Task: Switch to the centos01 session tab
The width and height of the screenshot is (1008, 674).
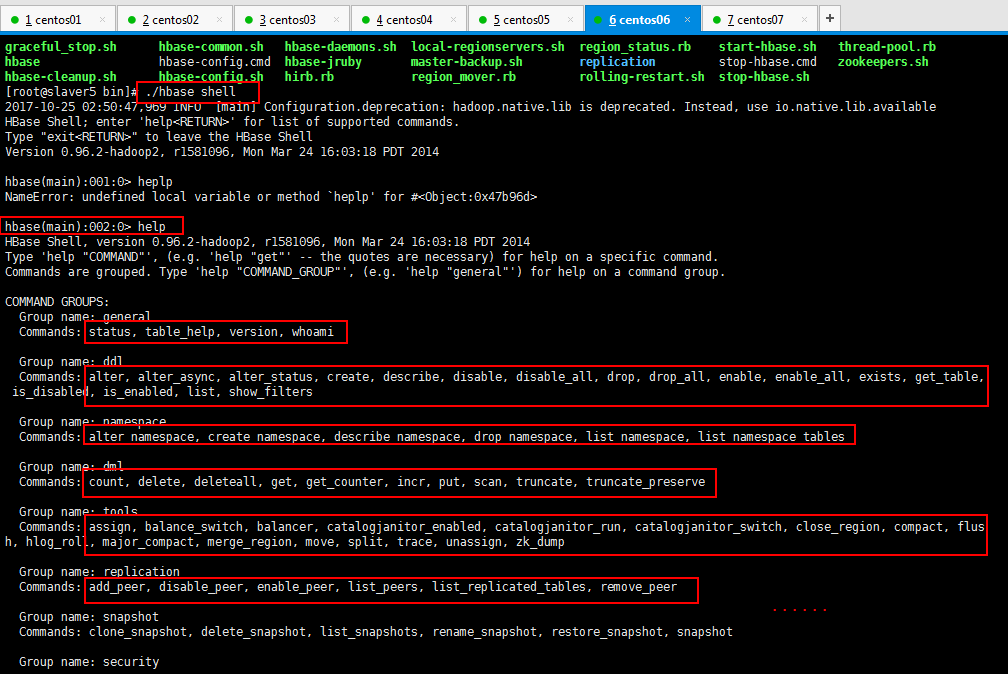Action: click(53, 19)
